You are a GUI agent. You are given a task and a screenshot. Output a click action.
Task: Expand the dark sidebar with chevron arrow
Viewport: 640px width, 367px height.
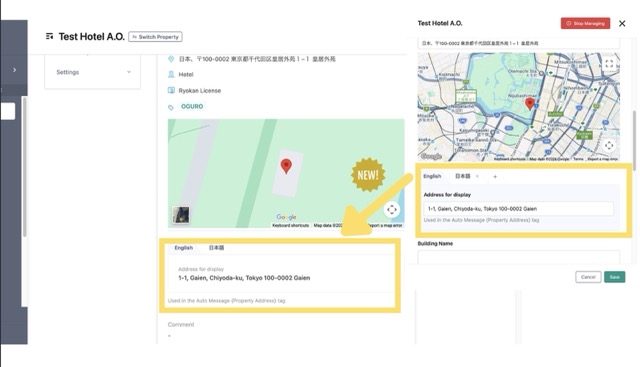click(x=15, y=70)
